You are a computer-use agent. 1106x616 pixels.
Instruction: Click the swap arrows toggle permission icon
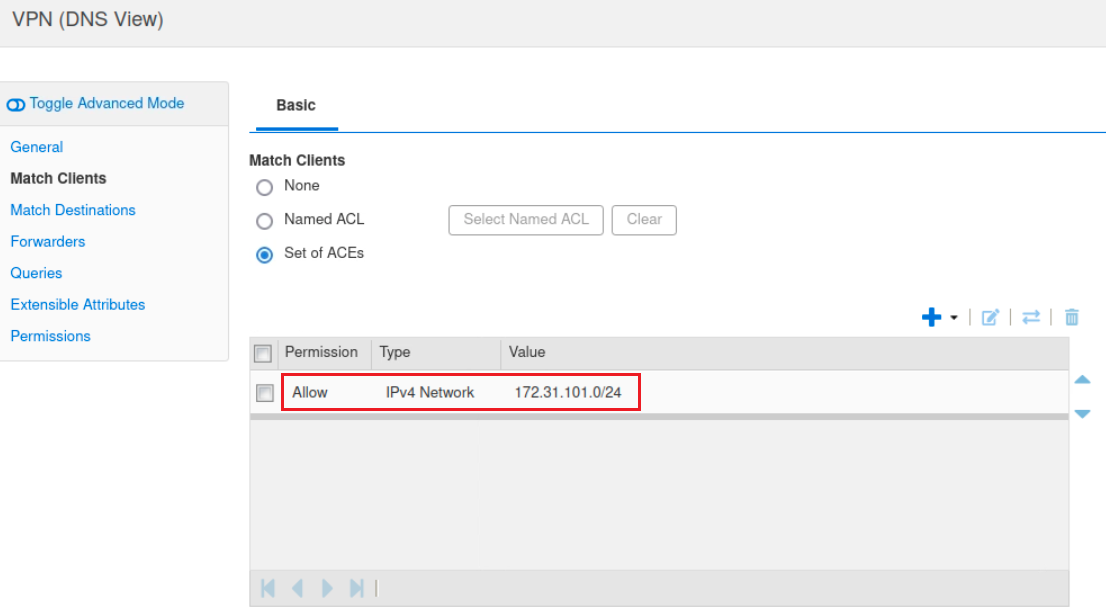[1031, 317]
